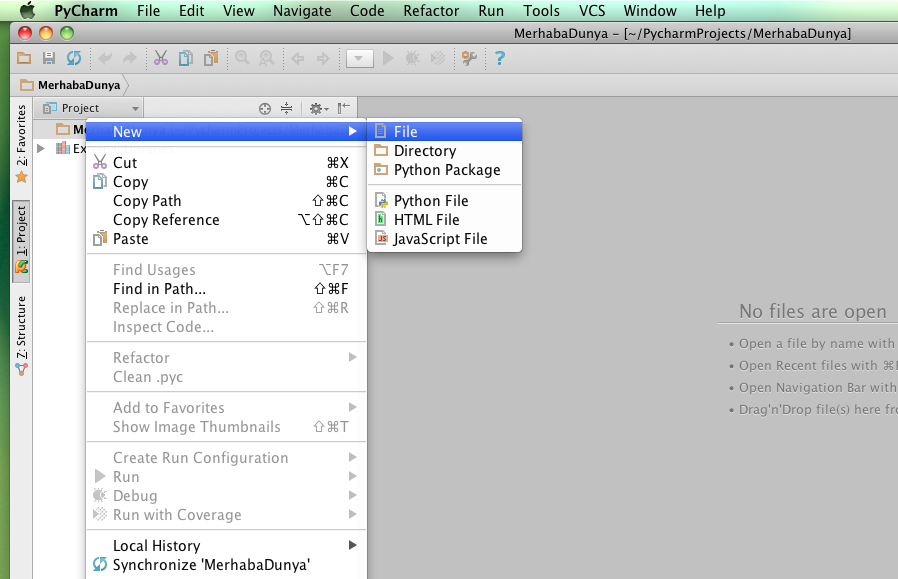898x579 pixels.
Task: Select the MerhabaDunya breadcrumb folder
Action: pyautogui.click(x=70, y=85)
